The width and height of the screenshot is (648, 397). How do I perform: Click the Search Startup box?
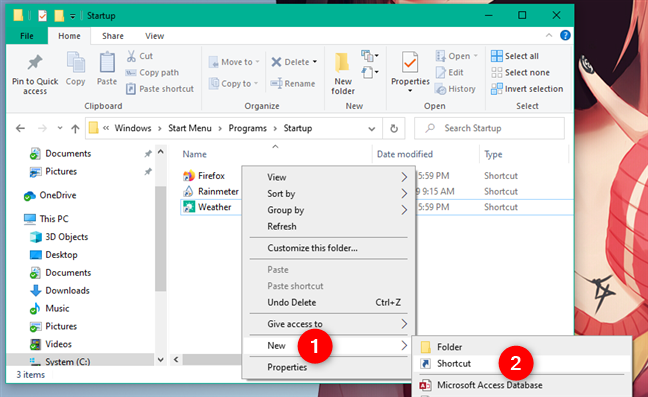(489, 128)
